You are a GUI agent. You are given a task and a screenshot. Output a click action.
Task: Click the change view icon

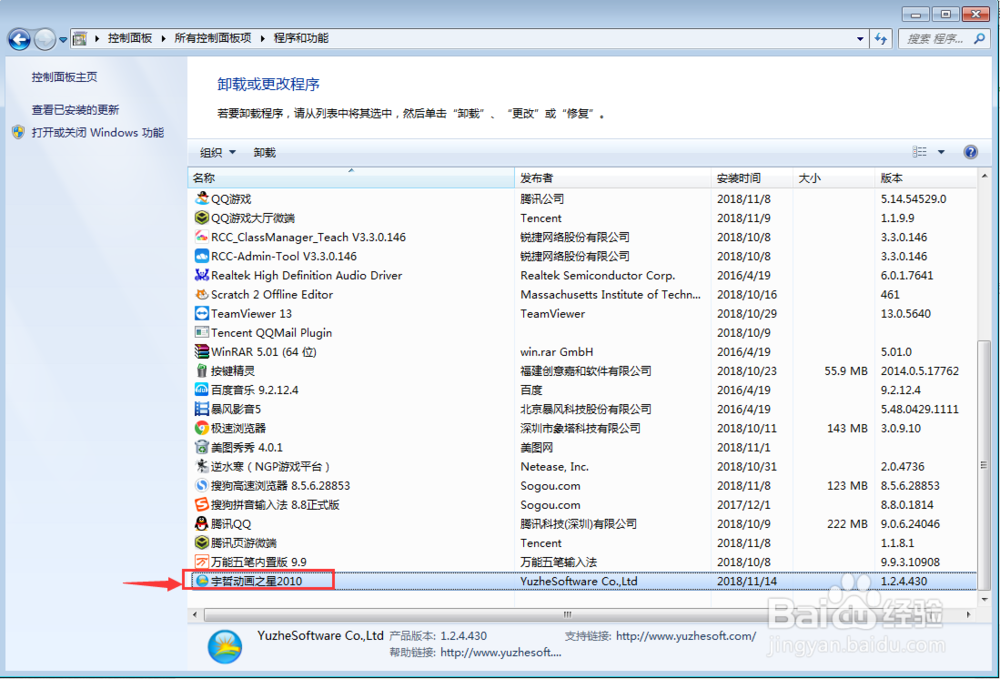[x=920, y=152]
